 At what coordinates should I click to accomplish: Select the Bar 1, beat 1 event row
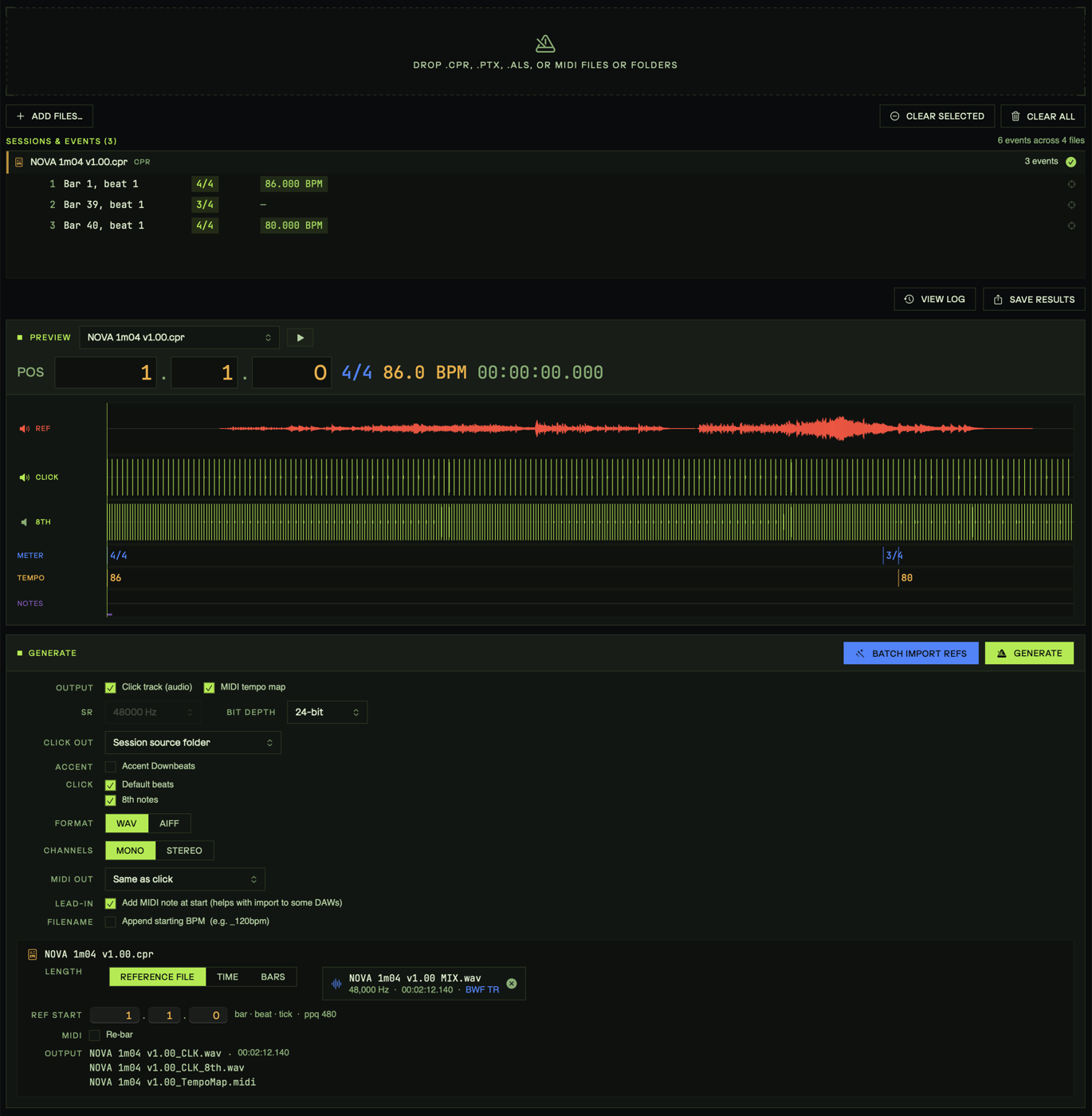tap(545, 184)
